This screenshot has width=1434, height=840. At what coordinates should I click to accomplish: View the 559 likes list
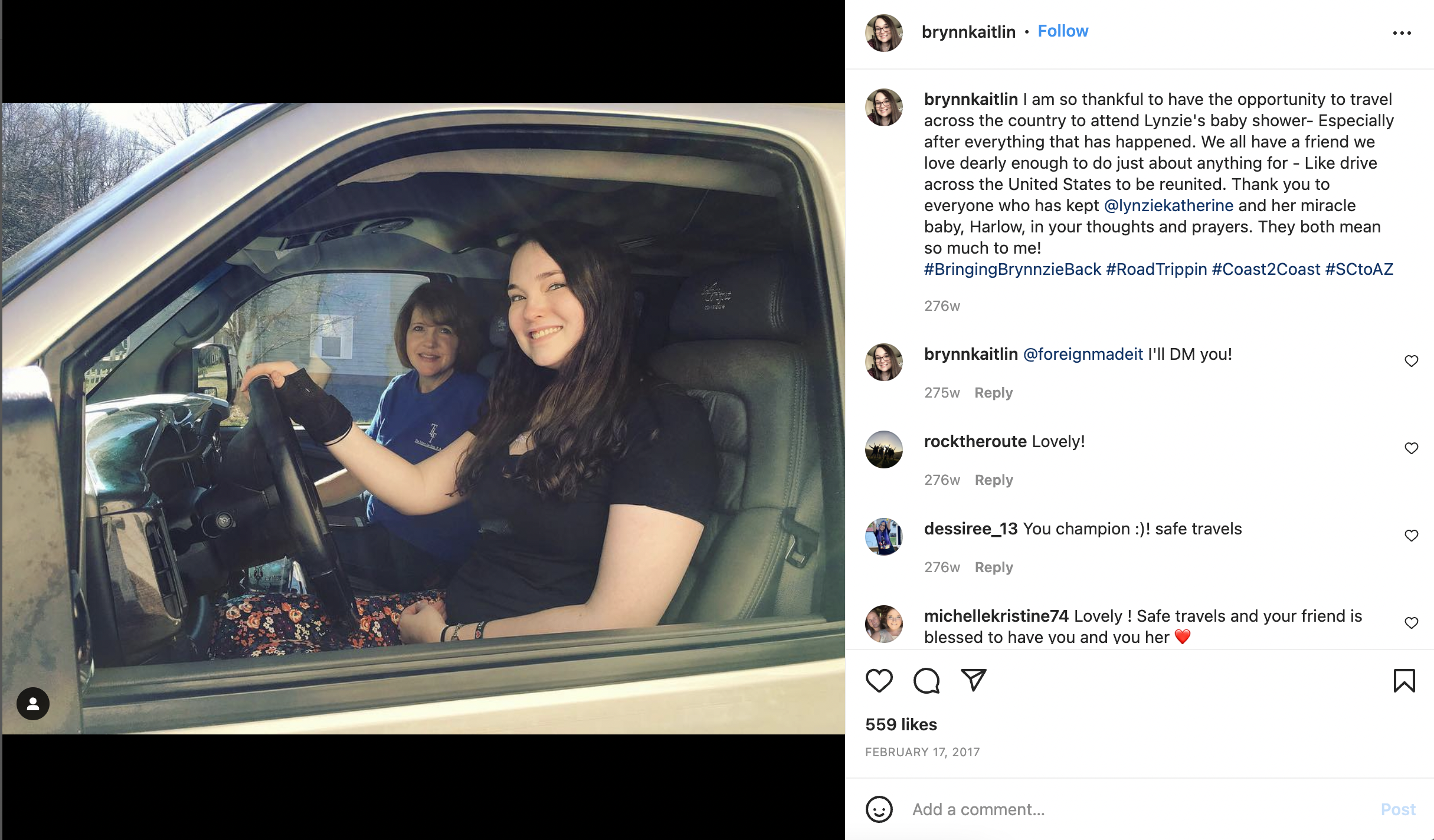[901, 724]
